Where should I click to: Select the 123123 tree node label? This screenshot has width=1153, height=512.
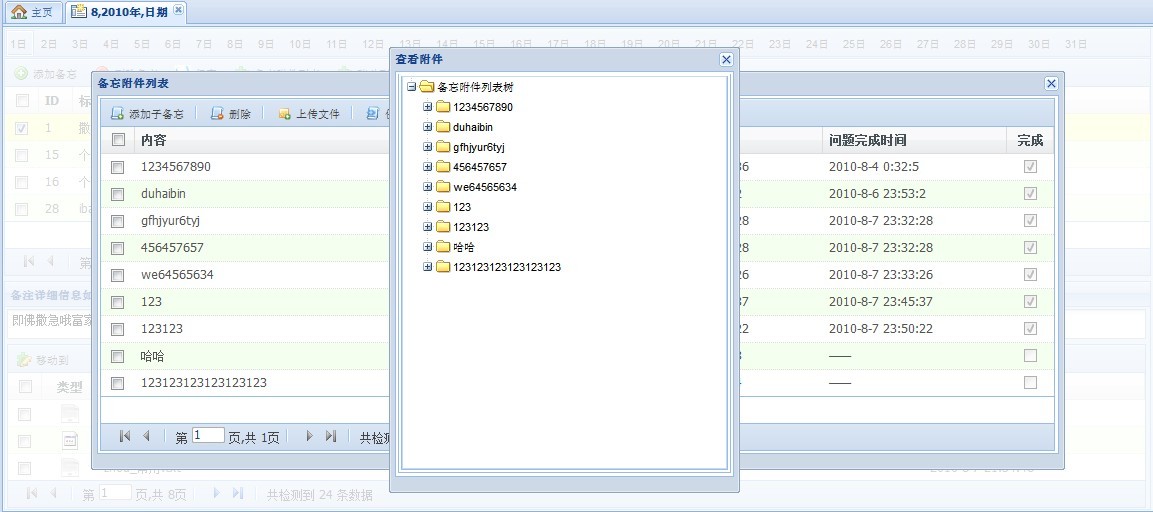coord(471,227)
